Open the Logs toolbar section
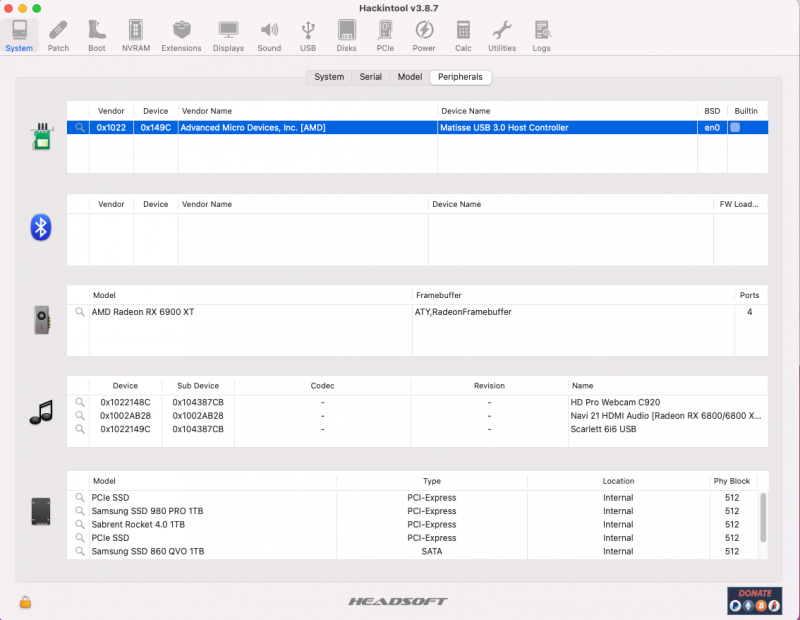This screenshot has width=800, height=620. coord(541,34)
